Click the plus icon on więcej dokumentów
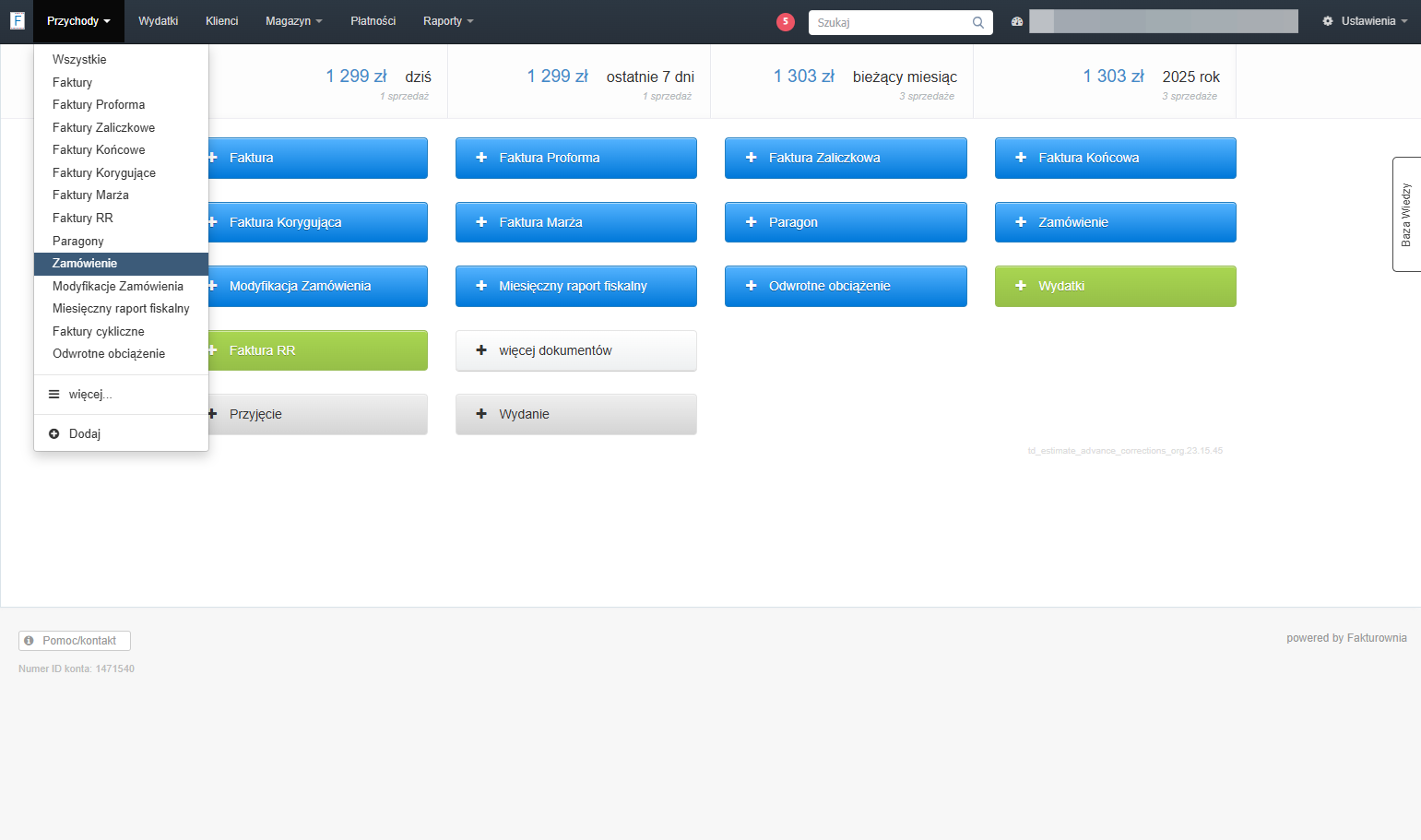This screenshot has width=1421, height=840. 481,350
